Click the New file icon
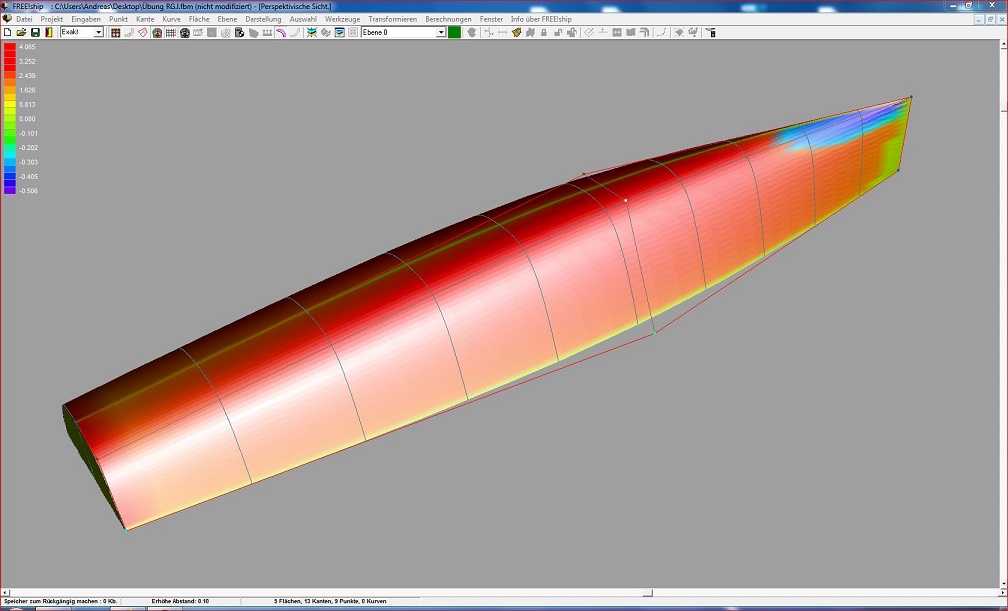The image size is (1008, 611). [7, 33]
